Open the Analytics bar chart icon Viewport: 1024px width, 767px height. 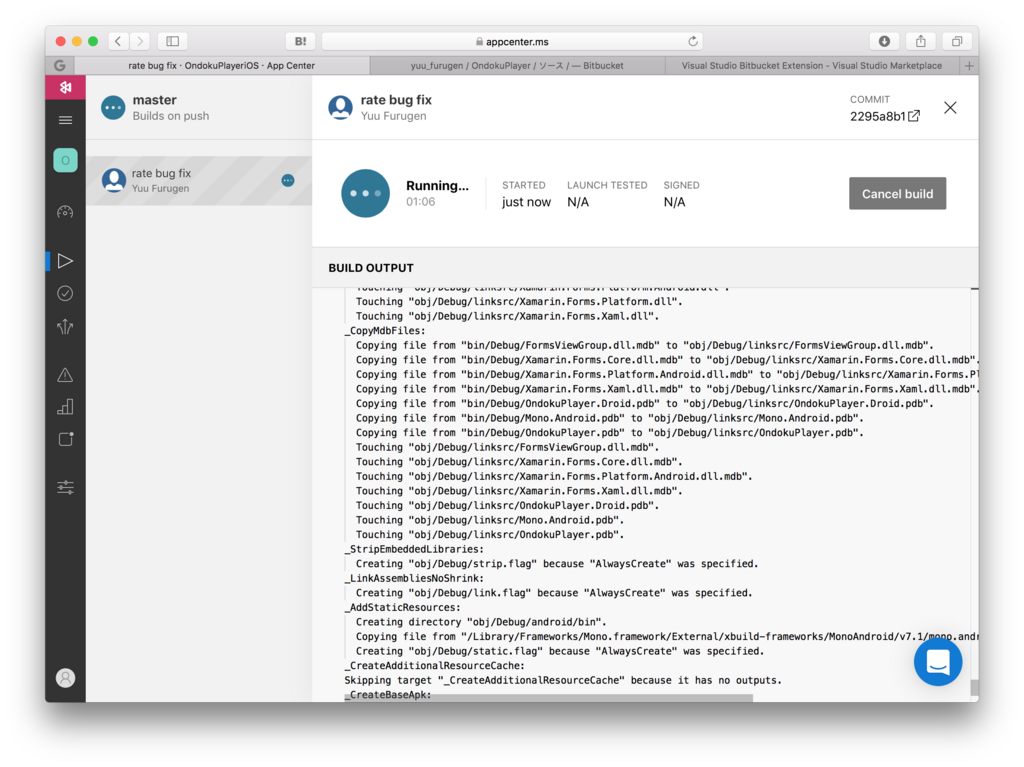(65, 407)
